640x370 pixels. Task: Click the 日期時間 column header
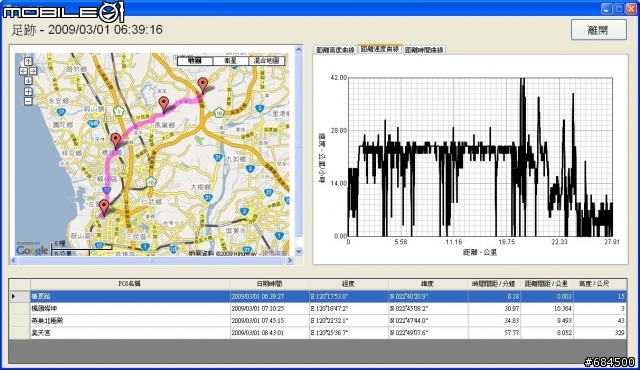(269, 284)
